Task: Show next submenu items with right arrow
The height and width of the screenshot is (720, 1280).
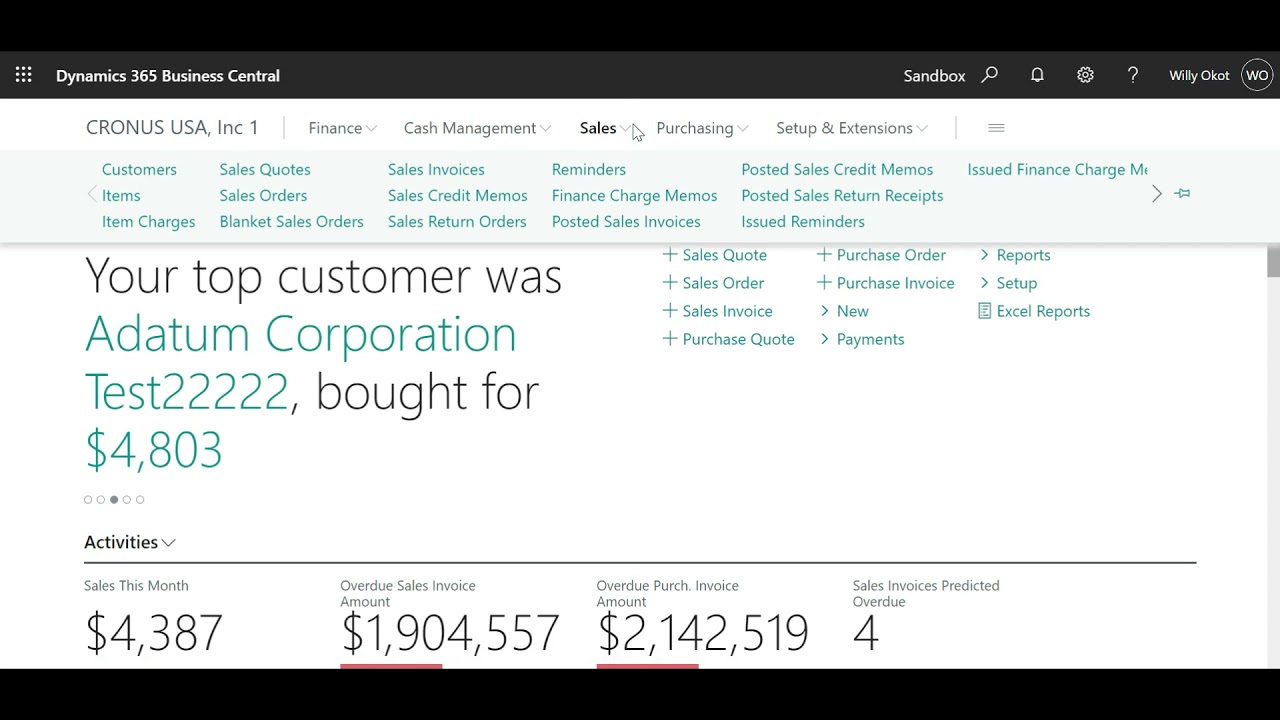Action: 1157,194
